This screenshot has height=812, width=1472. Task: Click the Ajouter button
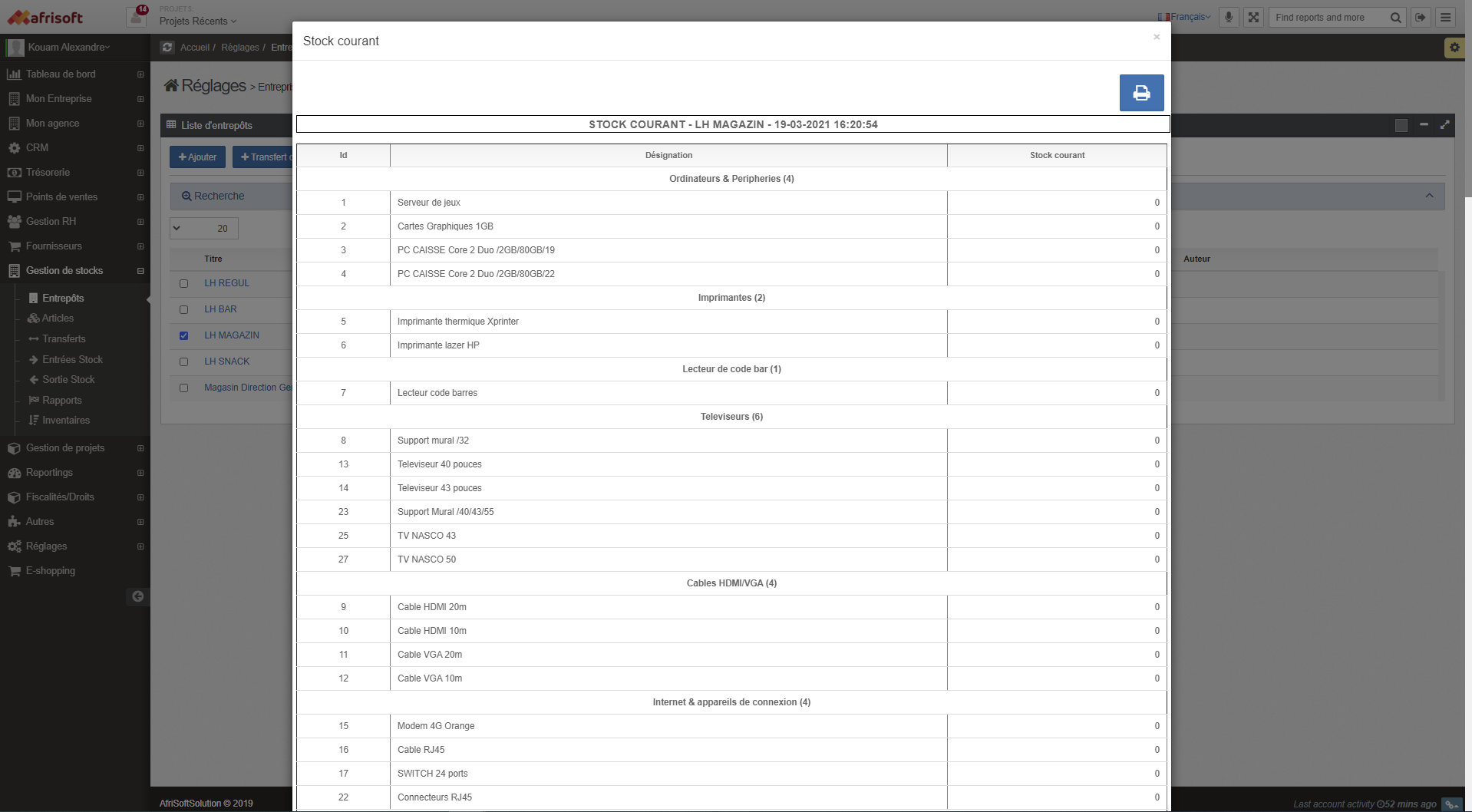click(x=197, y=157)
